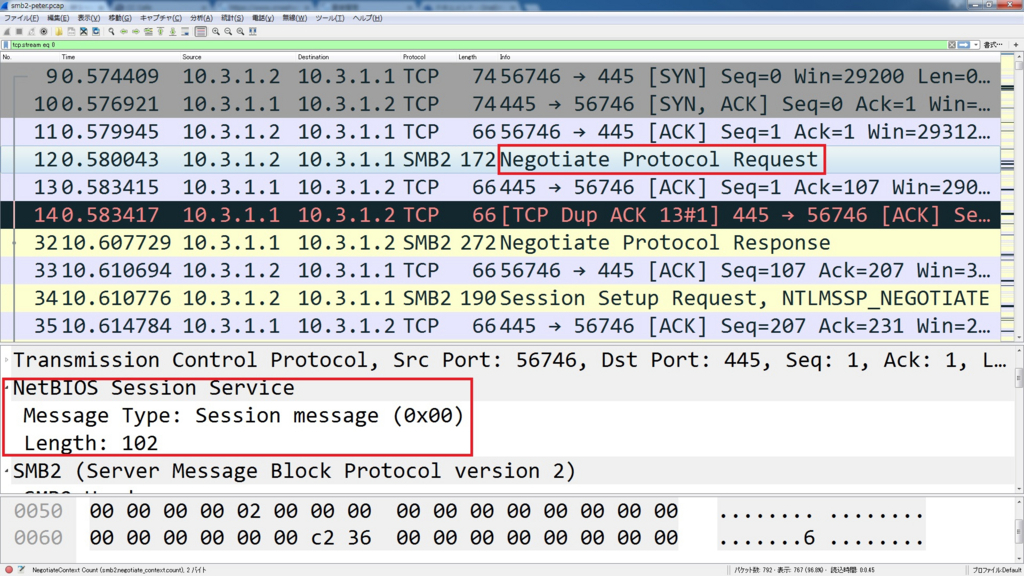Screen dimensions: 1024x576
Task: Click the find packet magnifier icon
Action: (112, 31)
